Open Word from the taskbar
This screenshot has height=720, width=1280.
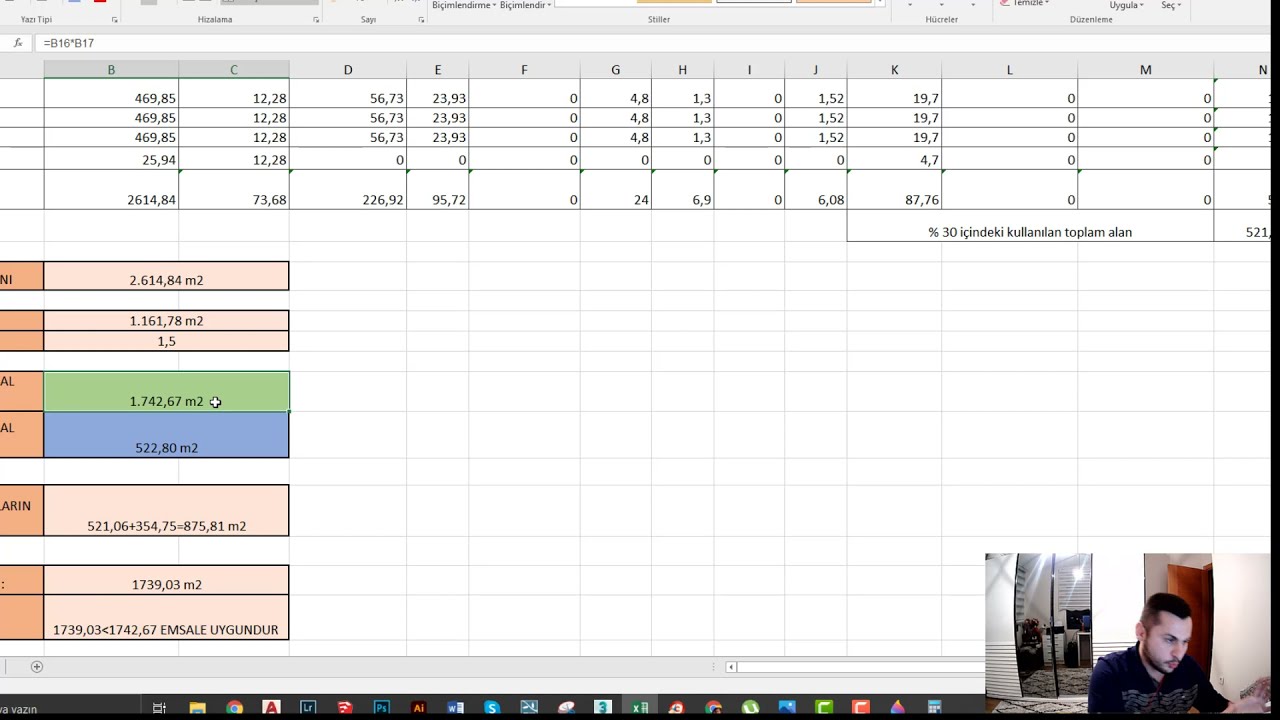point(456,708)
